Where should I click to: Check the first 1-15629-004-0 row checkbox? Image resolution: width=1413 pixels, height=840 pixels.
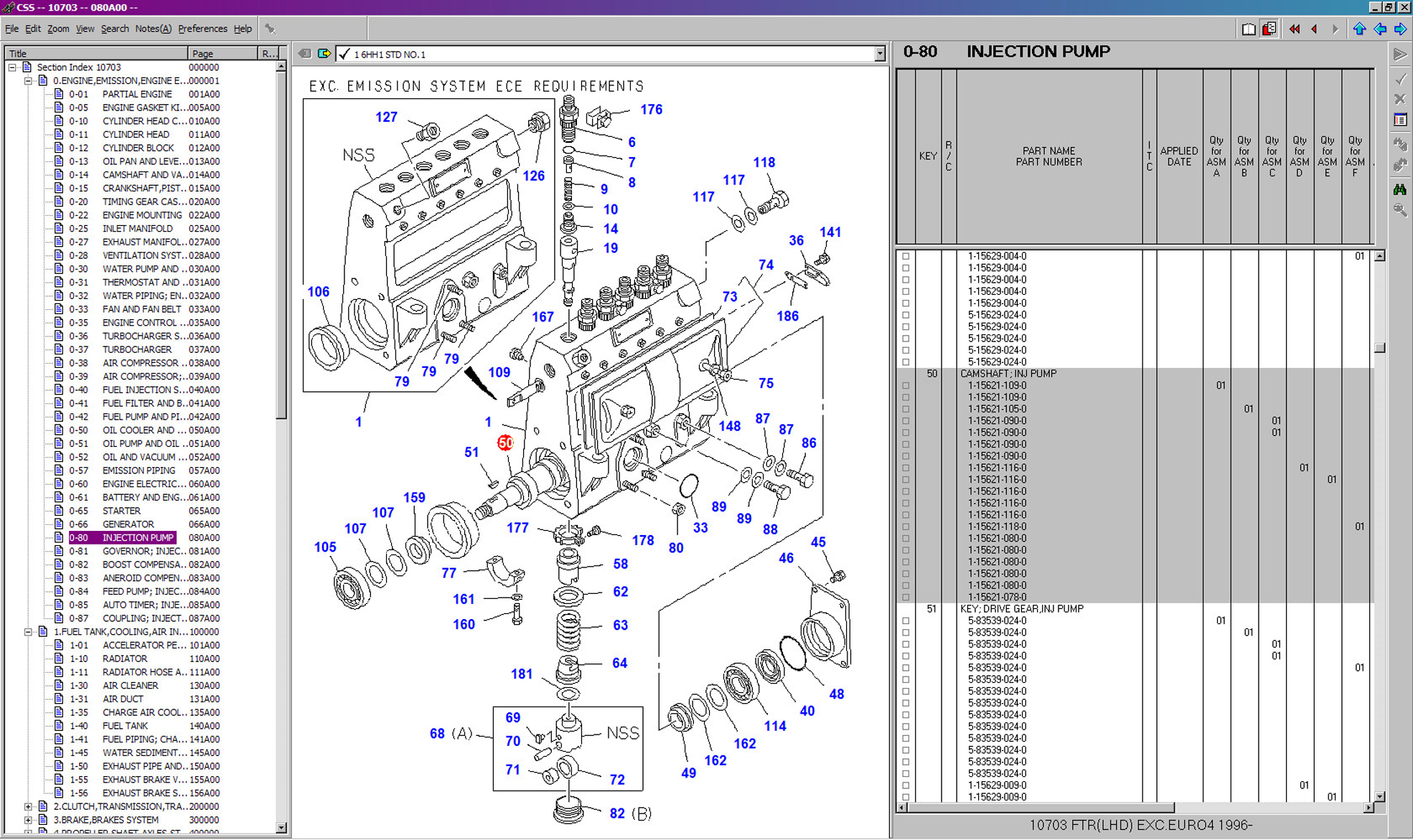coord(906,256)
